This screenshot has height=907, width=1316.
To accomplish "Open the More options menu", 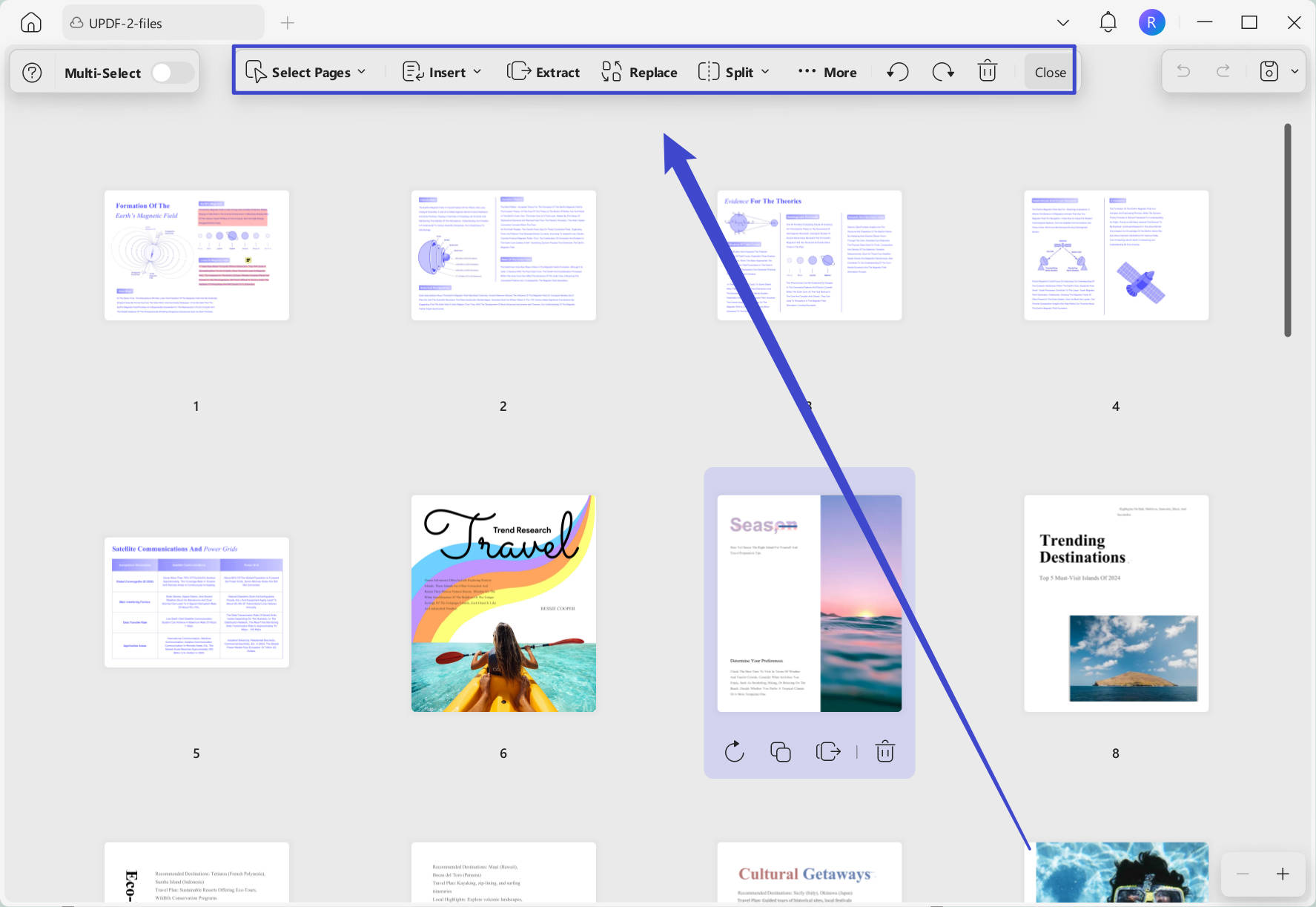I will point(827,72).
